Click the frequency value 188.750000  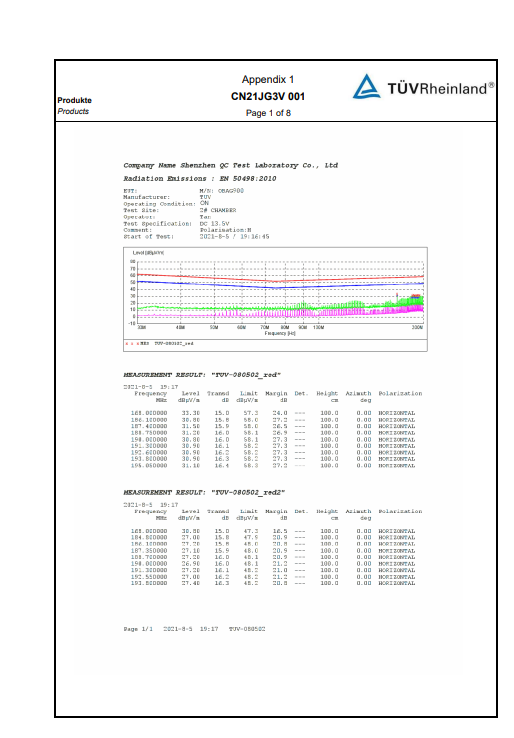click(x=149, y=433)
